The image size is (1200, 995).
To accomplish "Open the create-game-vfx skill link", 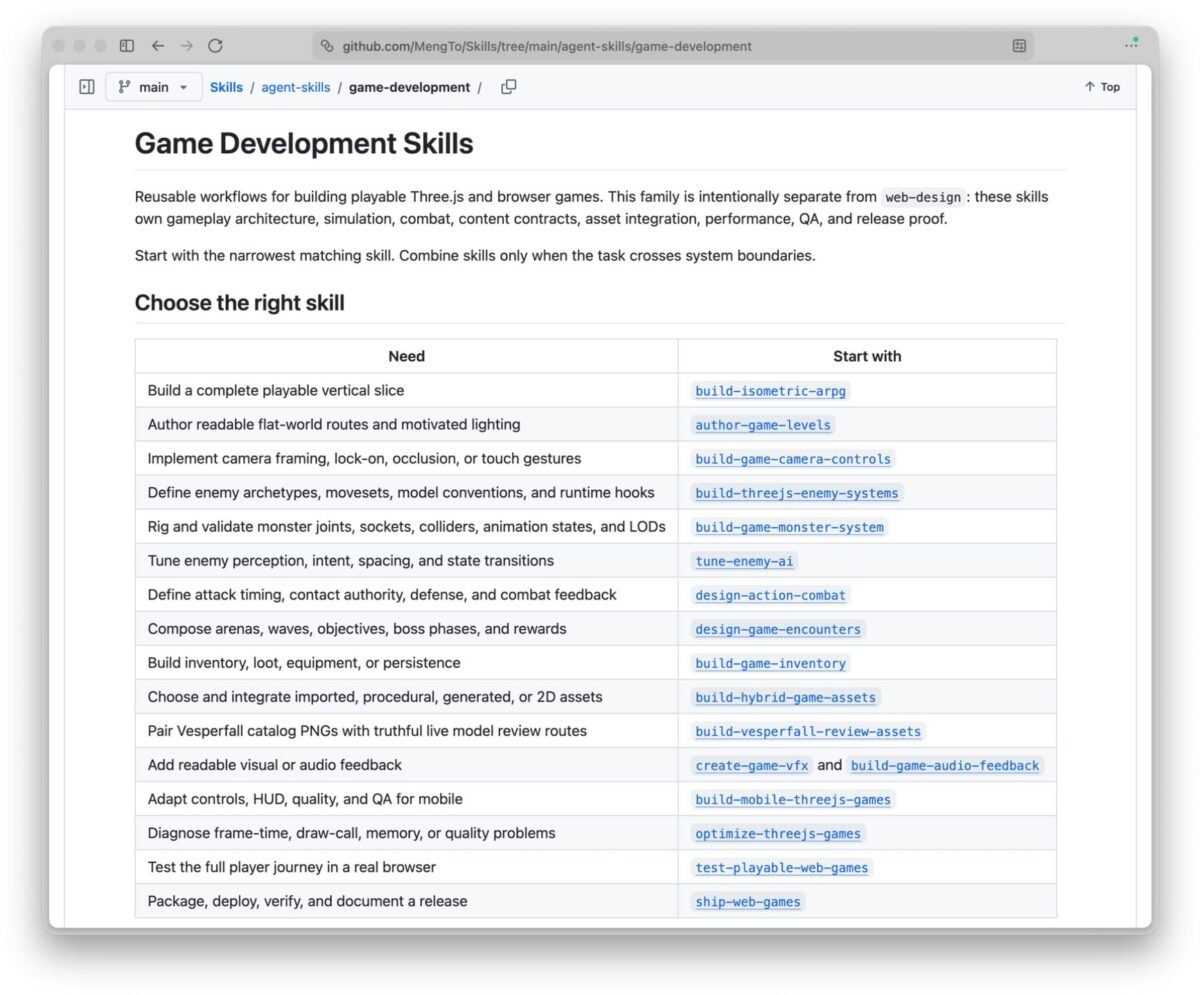I will tap(752, 765).
